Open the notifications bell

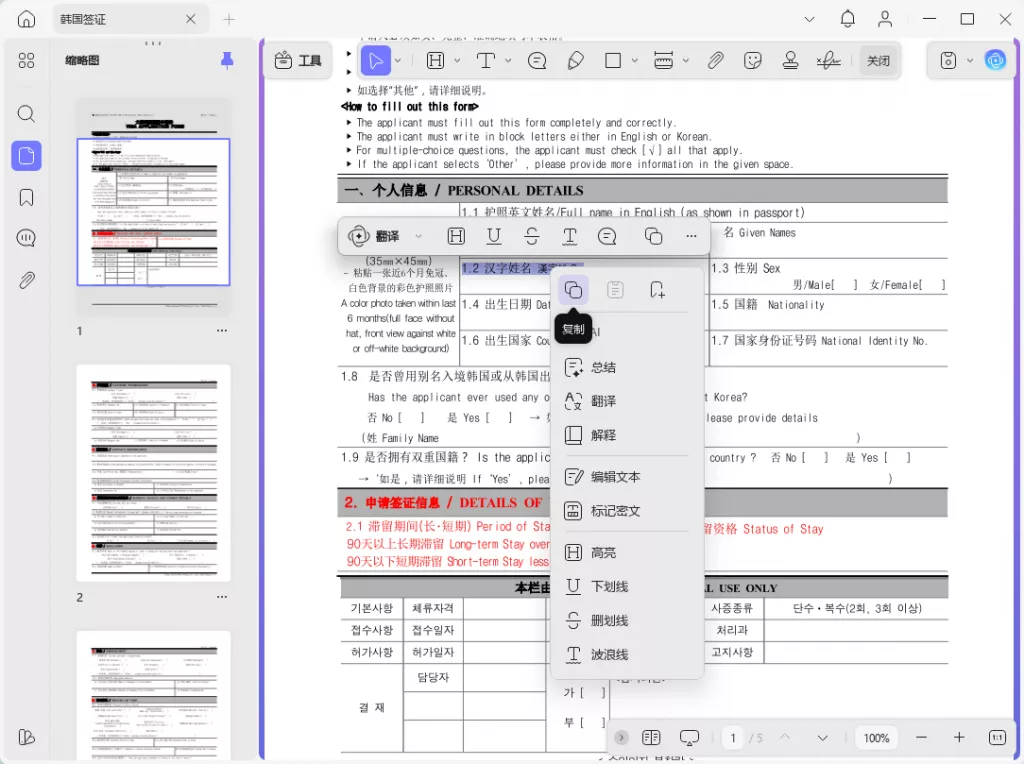[x=847, y=19]
